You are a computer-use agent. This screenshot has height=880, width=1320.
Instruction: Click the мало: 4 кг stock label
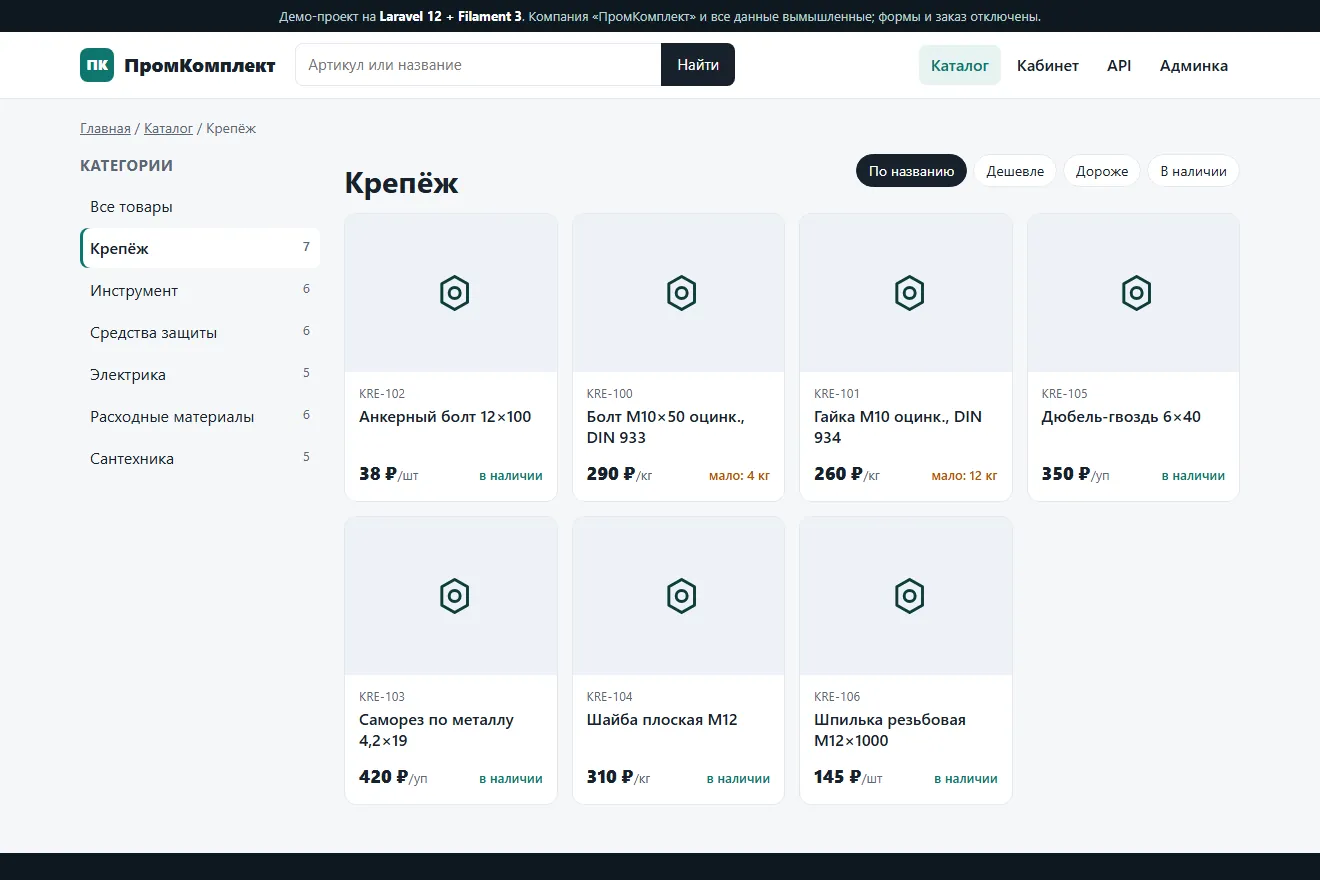(x=740, y=476)
